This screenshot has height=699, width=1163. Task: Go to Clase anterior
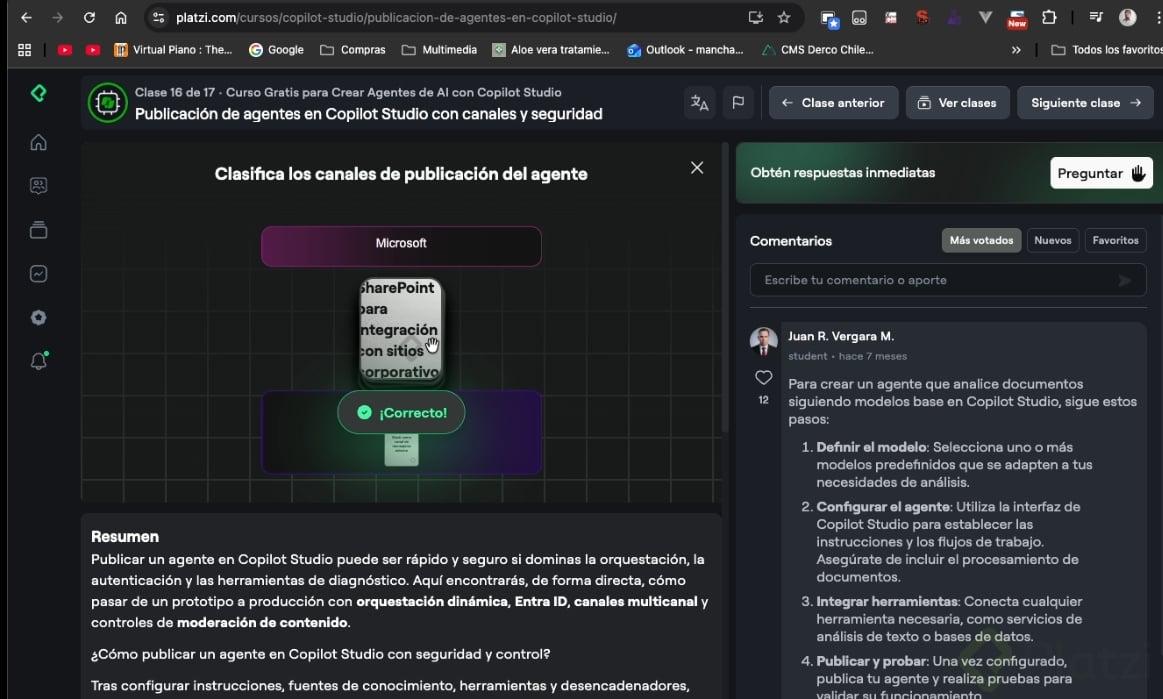click(x=833, y=102)
